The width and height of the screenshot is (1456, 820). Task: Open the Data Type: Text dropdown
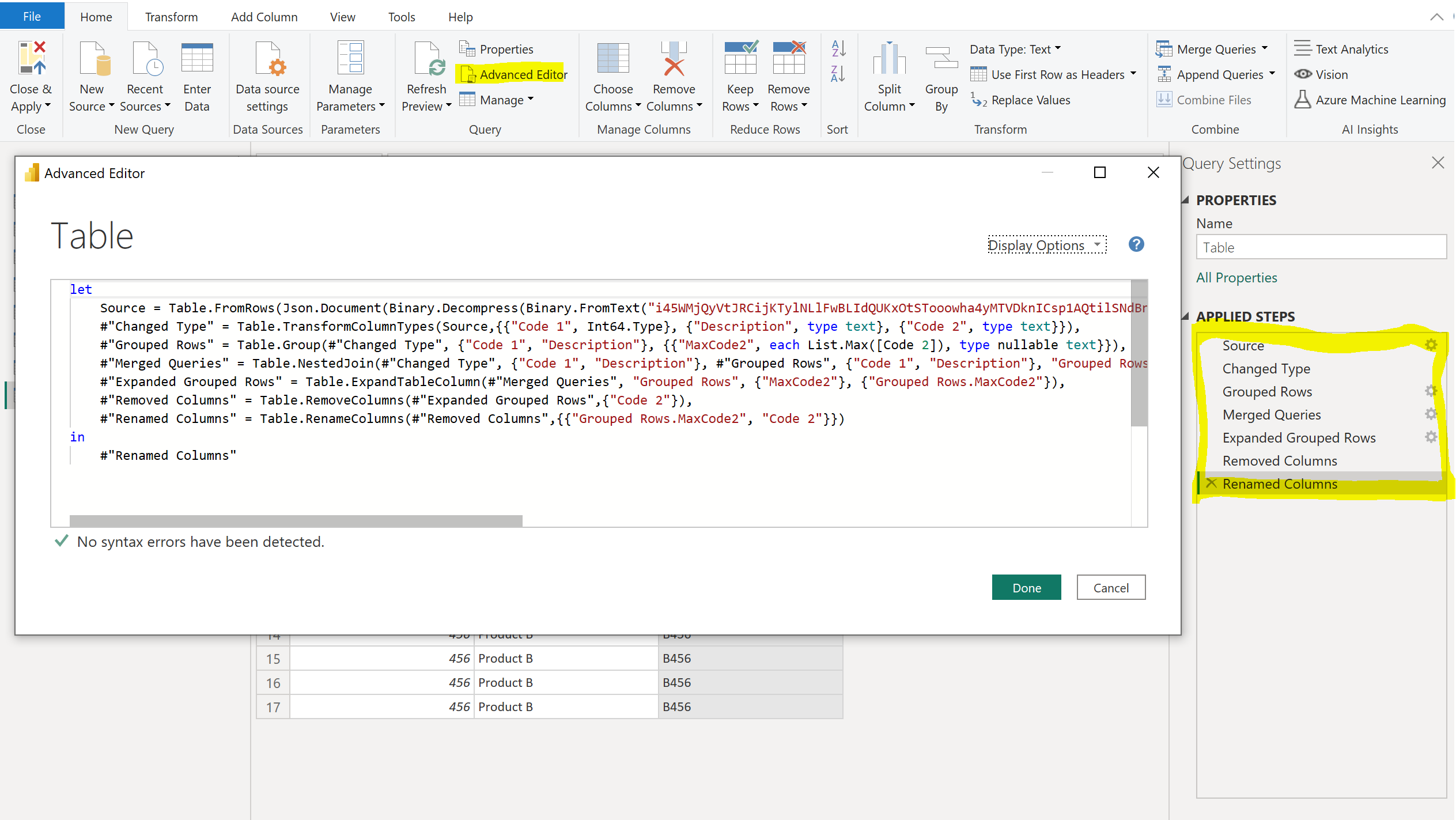coord(1015,49)
